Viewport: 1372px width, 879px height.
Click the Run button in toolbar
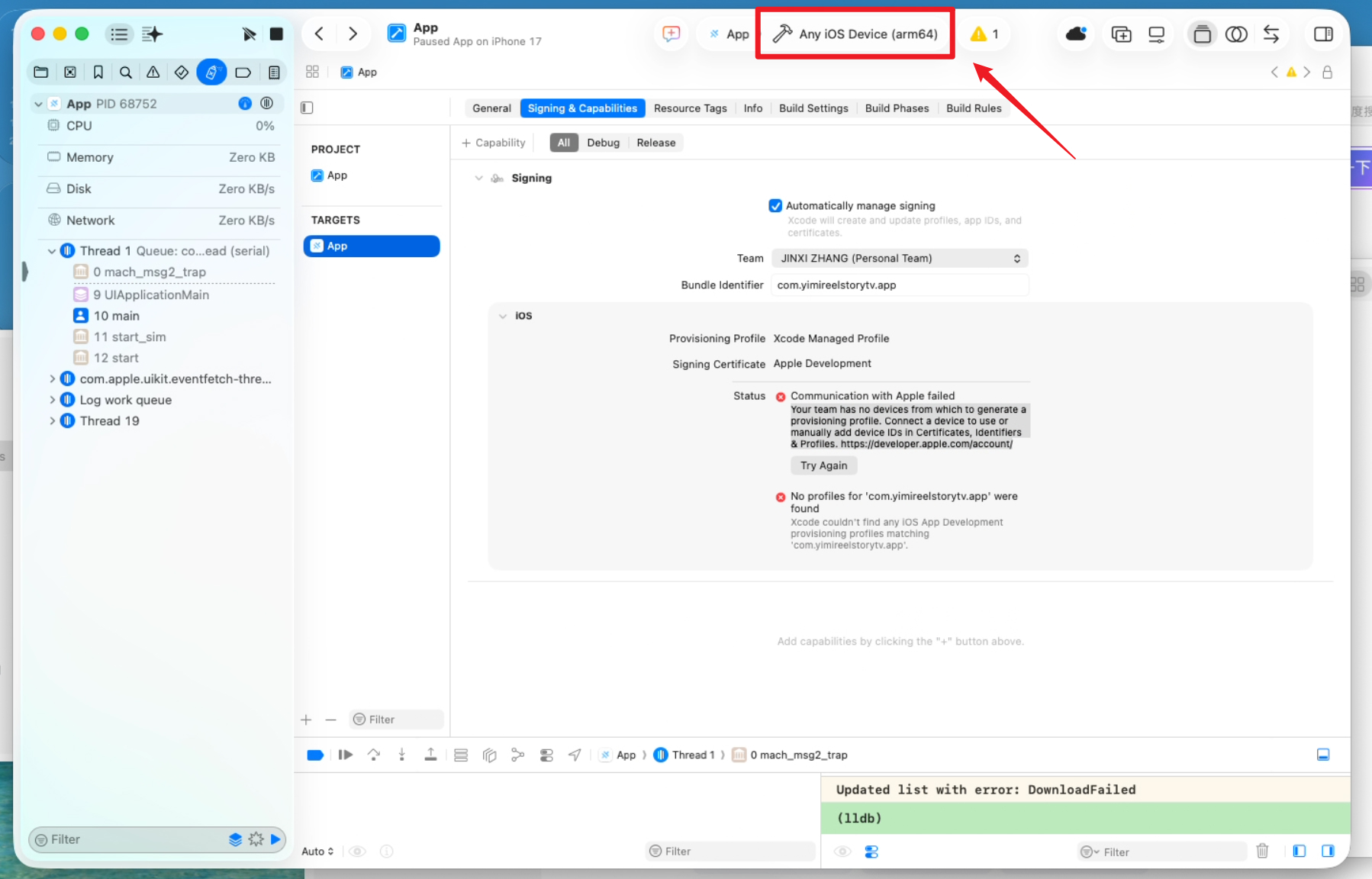coord(249,34)
